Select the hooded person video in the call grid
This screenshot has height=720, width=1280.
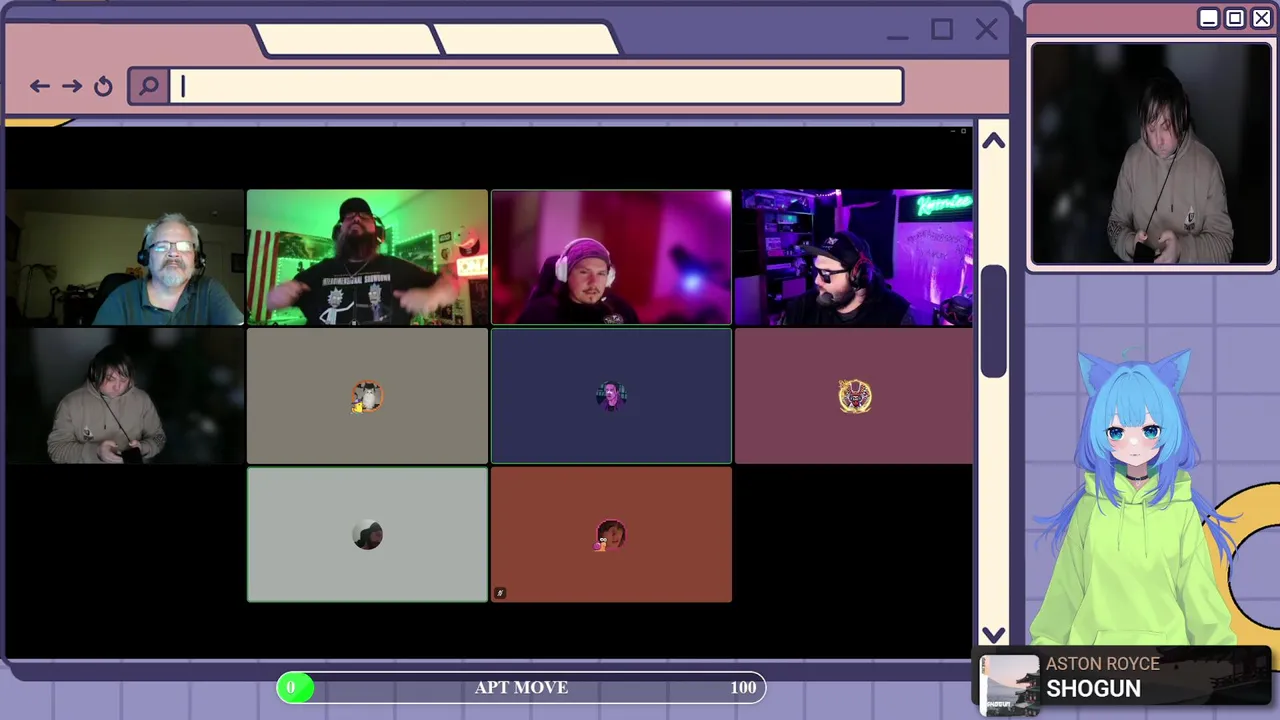pyautogui.click(x=124, y=396)
